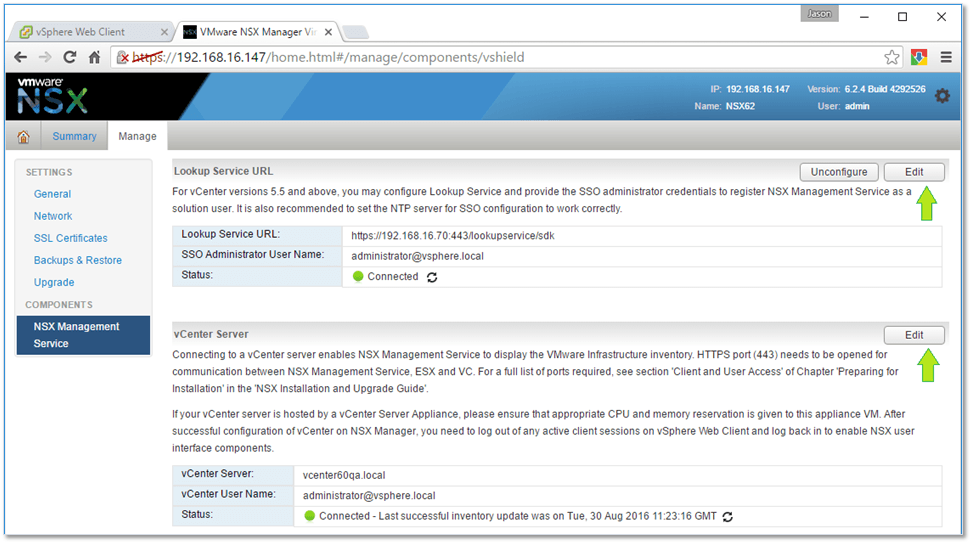972x544 pixels.
Task: Click the vCenter Server section heading
Action: (211, 335)
